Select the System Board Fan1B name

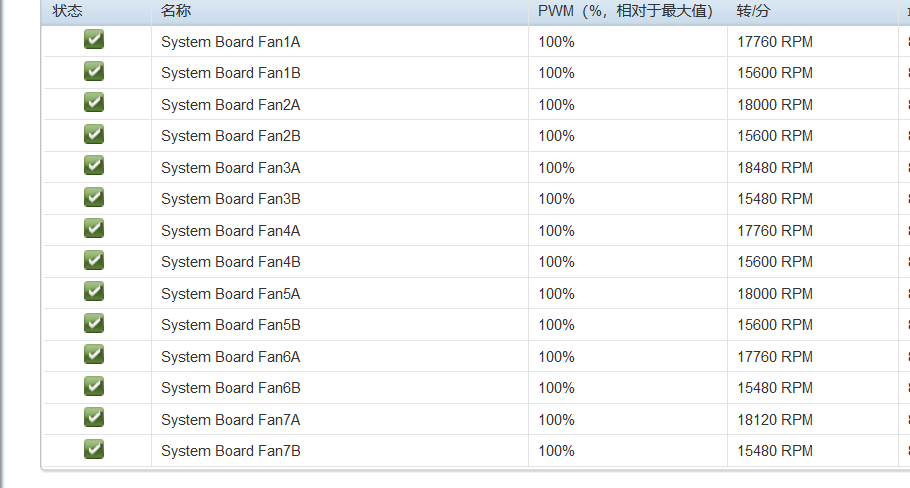pos(231,73)
